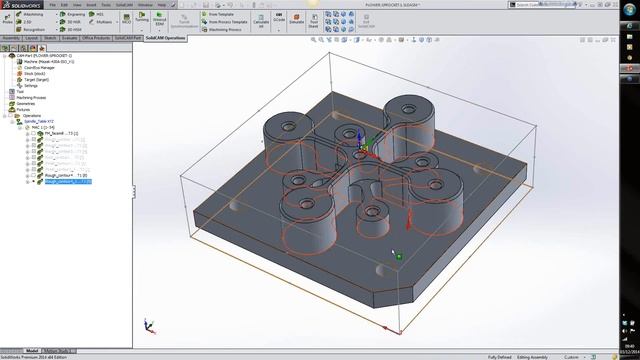This screenshot has width=640, height=360.
Task: Select the 3D HSR operation
Action: 70,22
